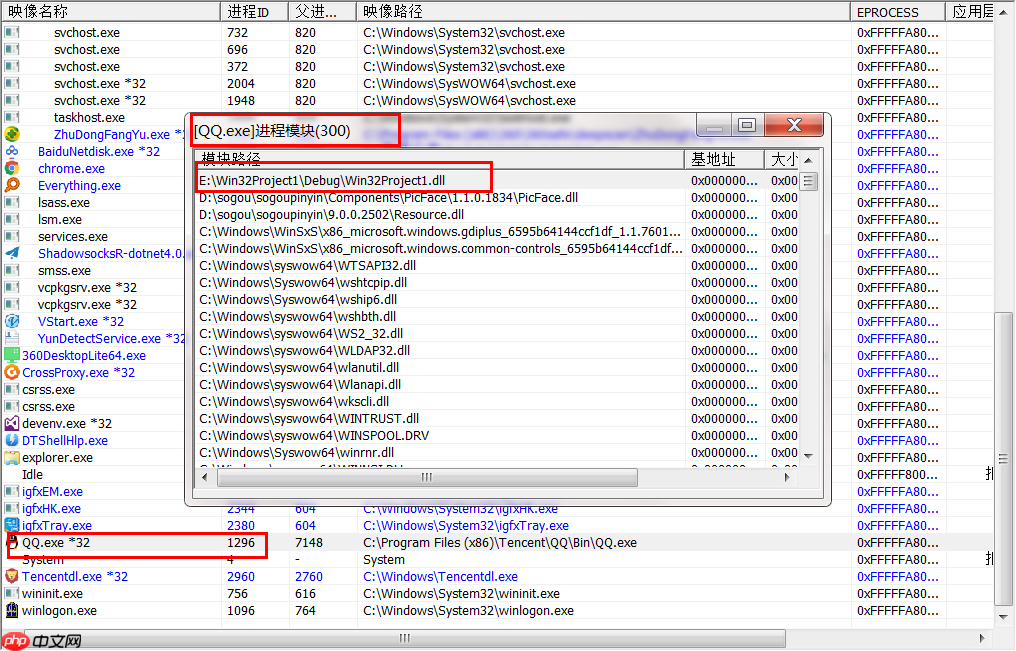This screenshot has width=1016, height=651.
Task: Click the Everything.exe magnifier icon
Action: (10, 185)
